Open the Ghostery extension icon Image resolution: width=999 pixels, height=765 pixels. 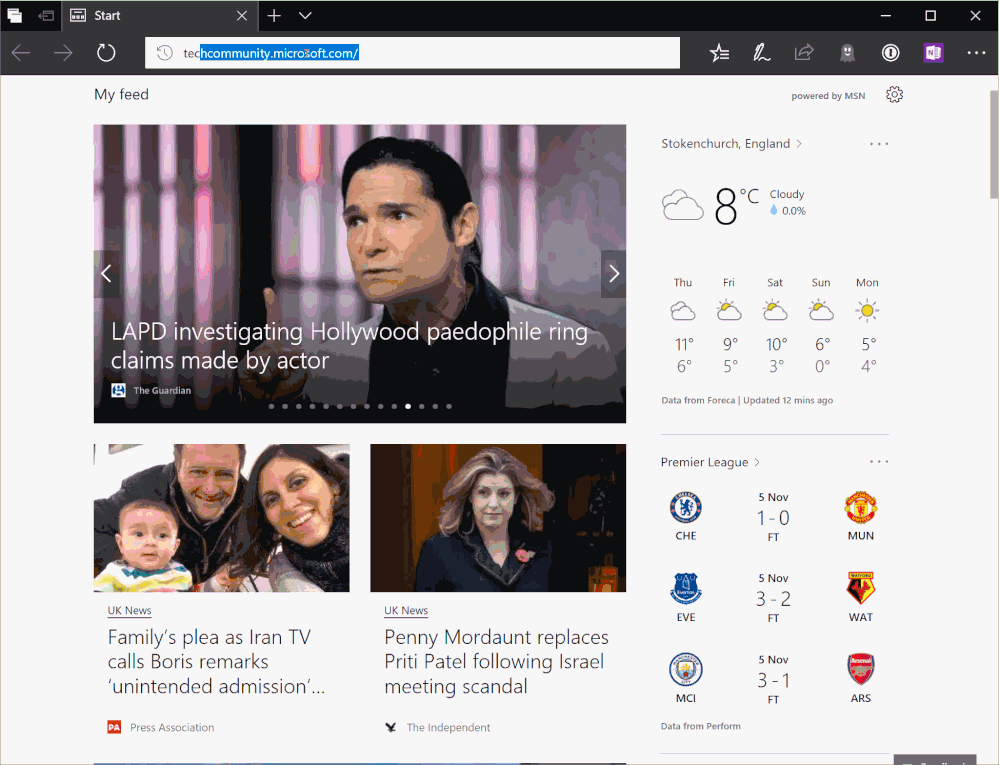tap(847, 53)
